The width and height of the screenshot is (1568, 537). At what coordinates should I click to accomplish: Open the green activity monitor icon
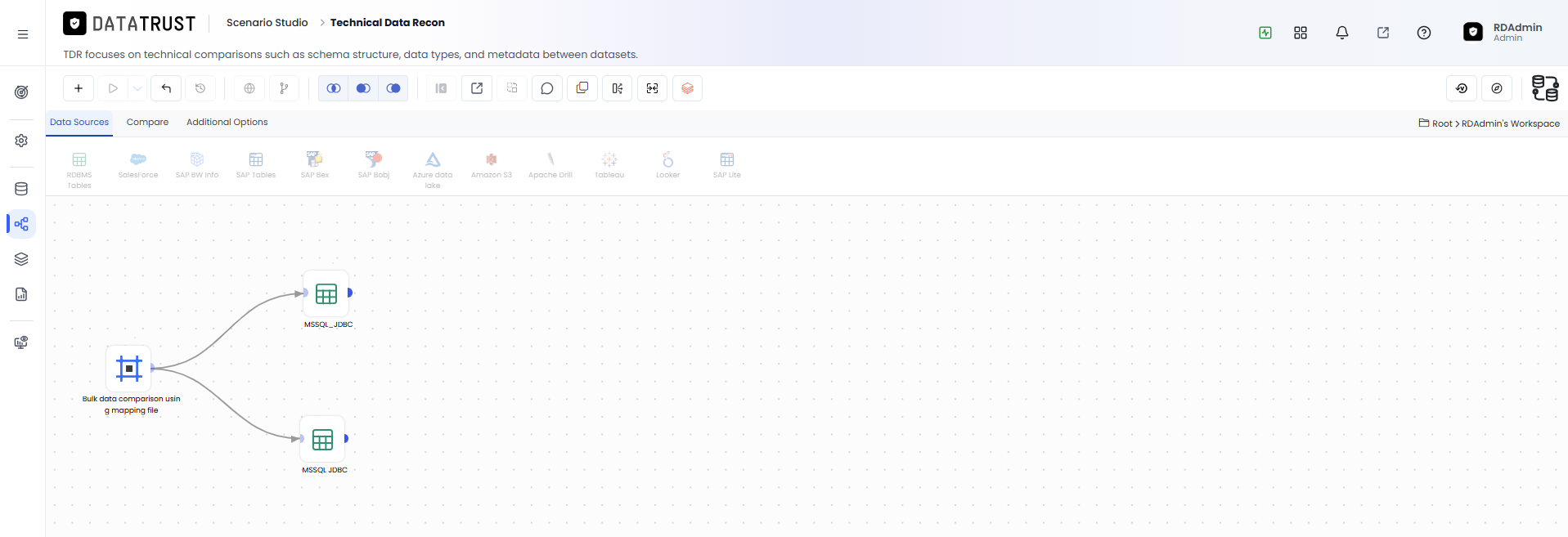coord(1265,33)
